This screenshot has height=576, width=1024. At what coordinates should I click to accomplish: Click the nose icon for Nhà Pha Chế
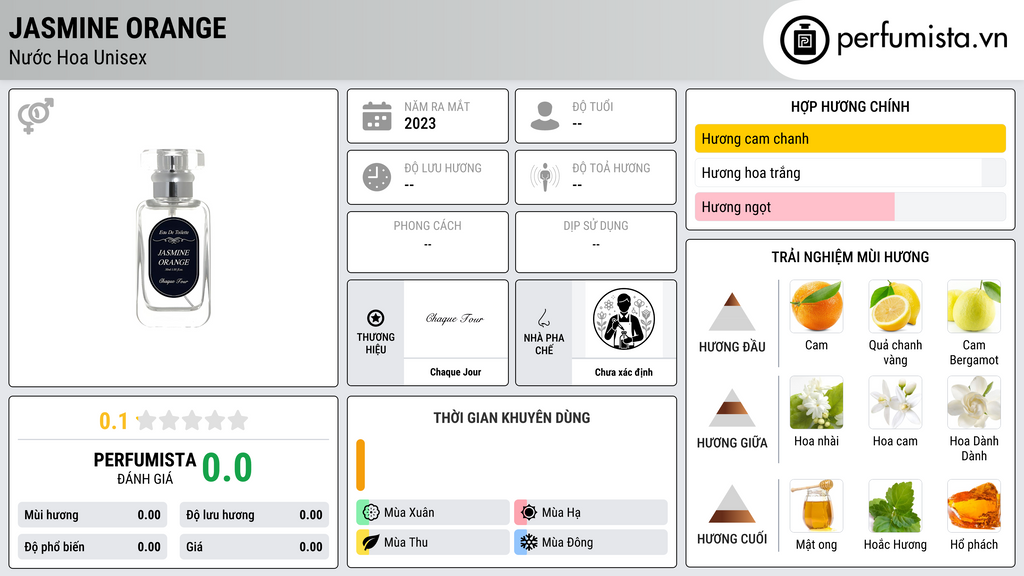pyautogui.click(x=543, y=318)
